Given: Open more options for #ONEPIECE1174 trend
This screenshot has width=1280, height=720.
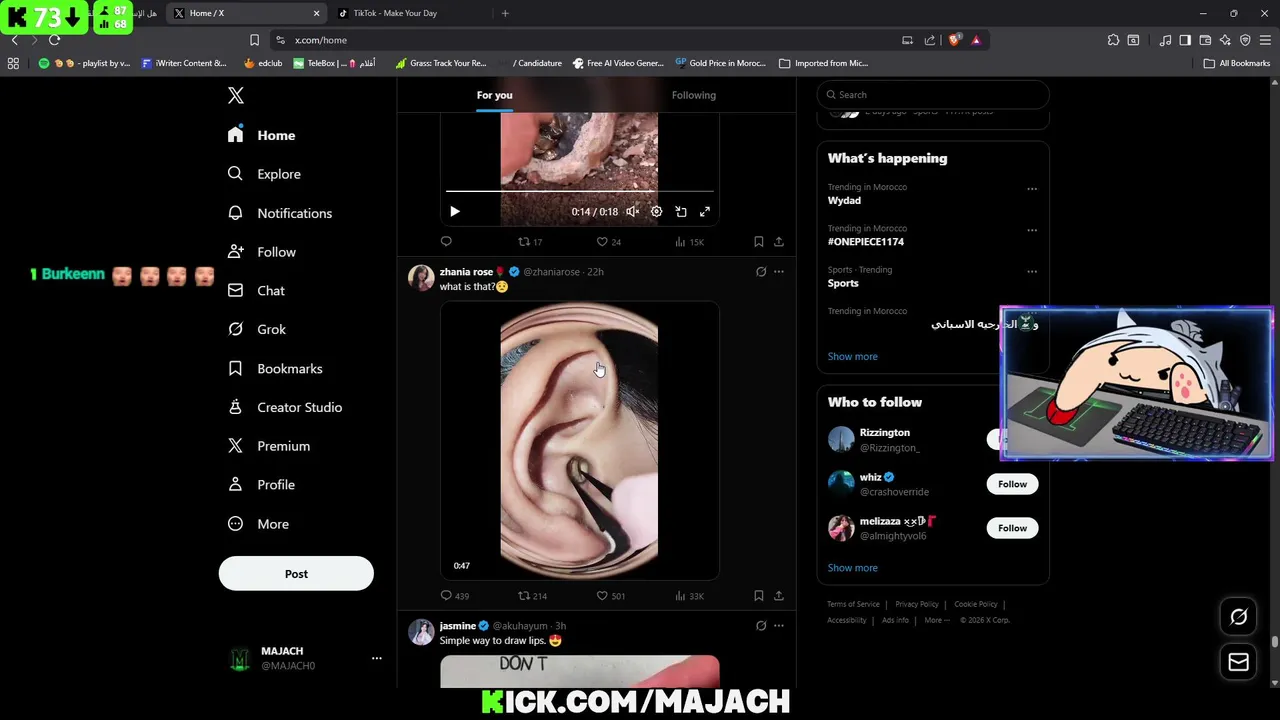Looking at the screenshot, I should click(x=1032, y=230).
